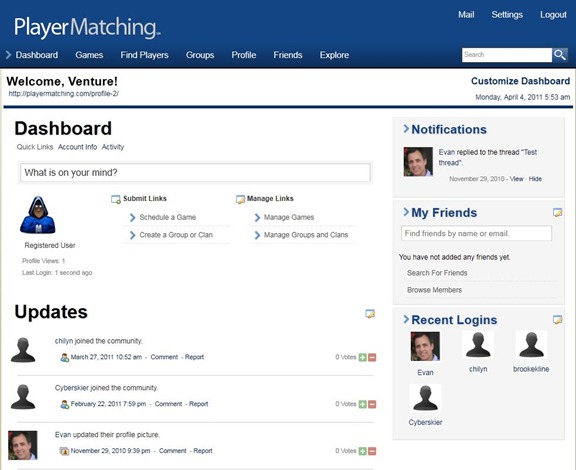Switch to the Activity tab
The height and width of the screenshot is (470, 576).
pyautogui.click(x=113, y=147)
